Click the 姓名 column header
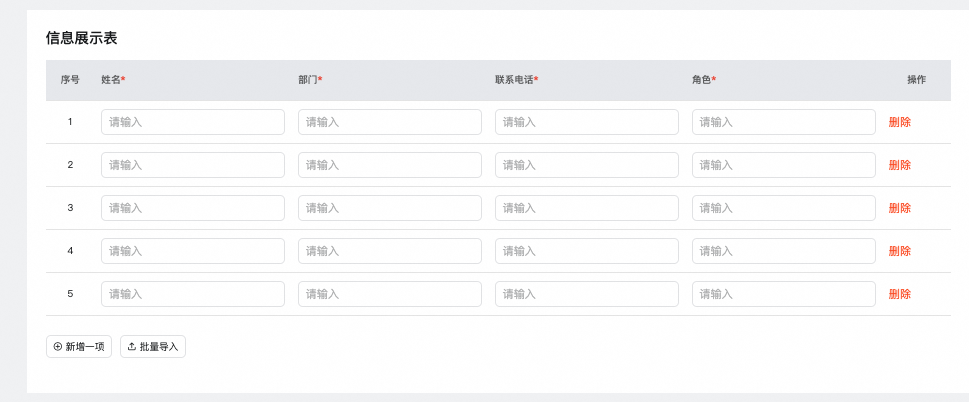The height and width of the screenshot is (402, 969). (113, 80)
